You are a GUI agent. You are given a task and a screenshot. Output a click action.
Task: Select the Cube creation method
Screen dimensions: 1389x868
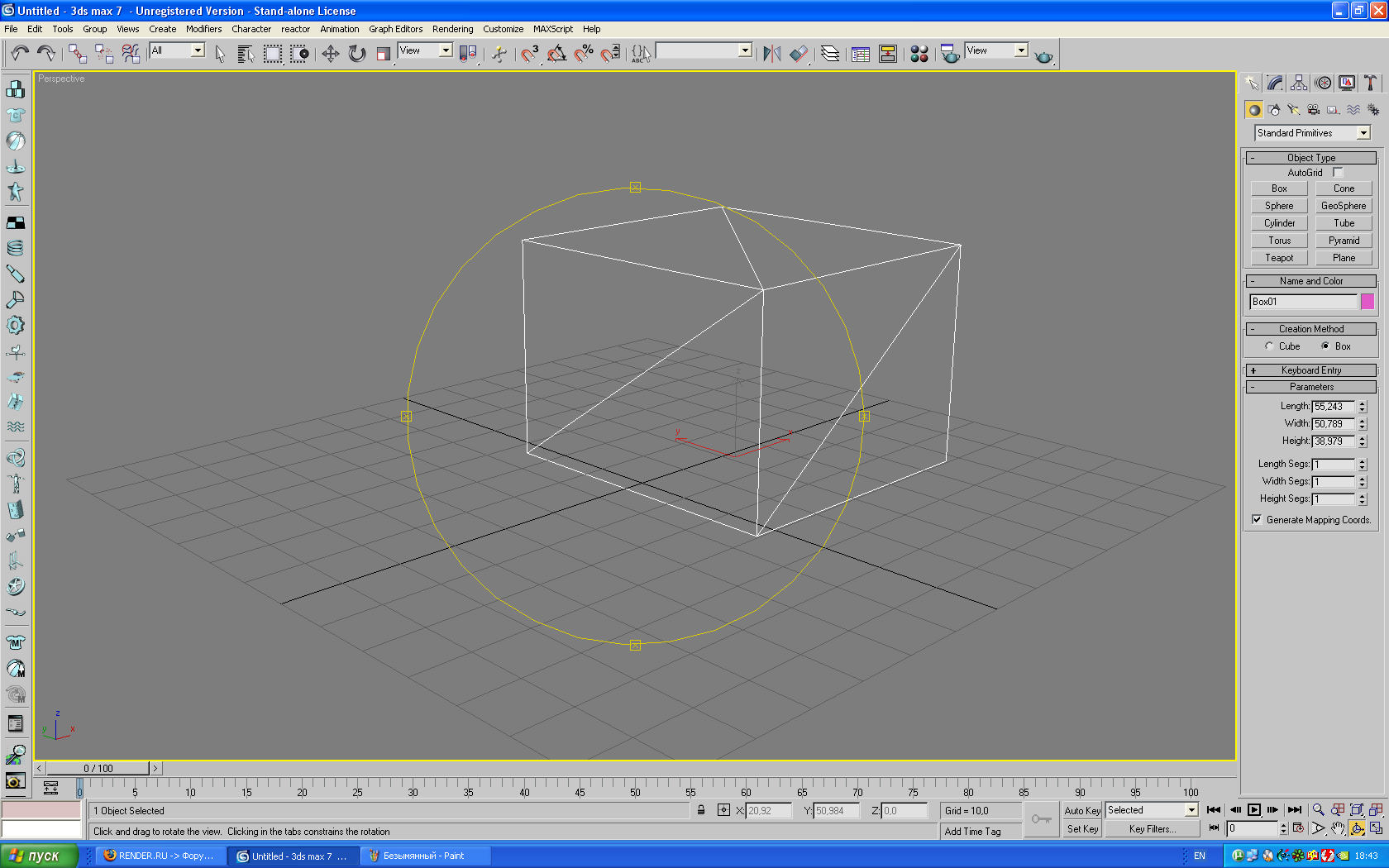point(1269,346)
